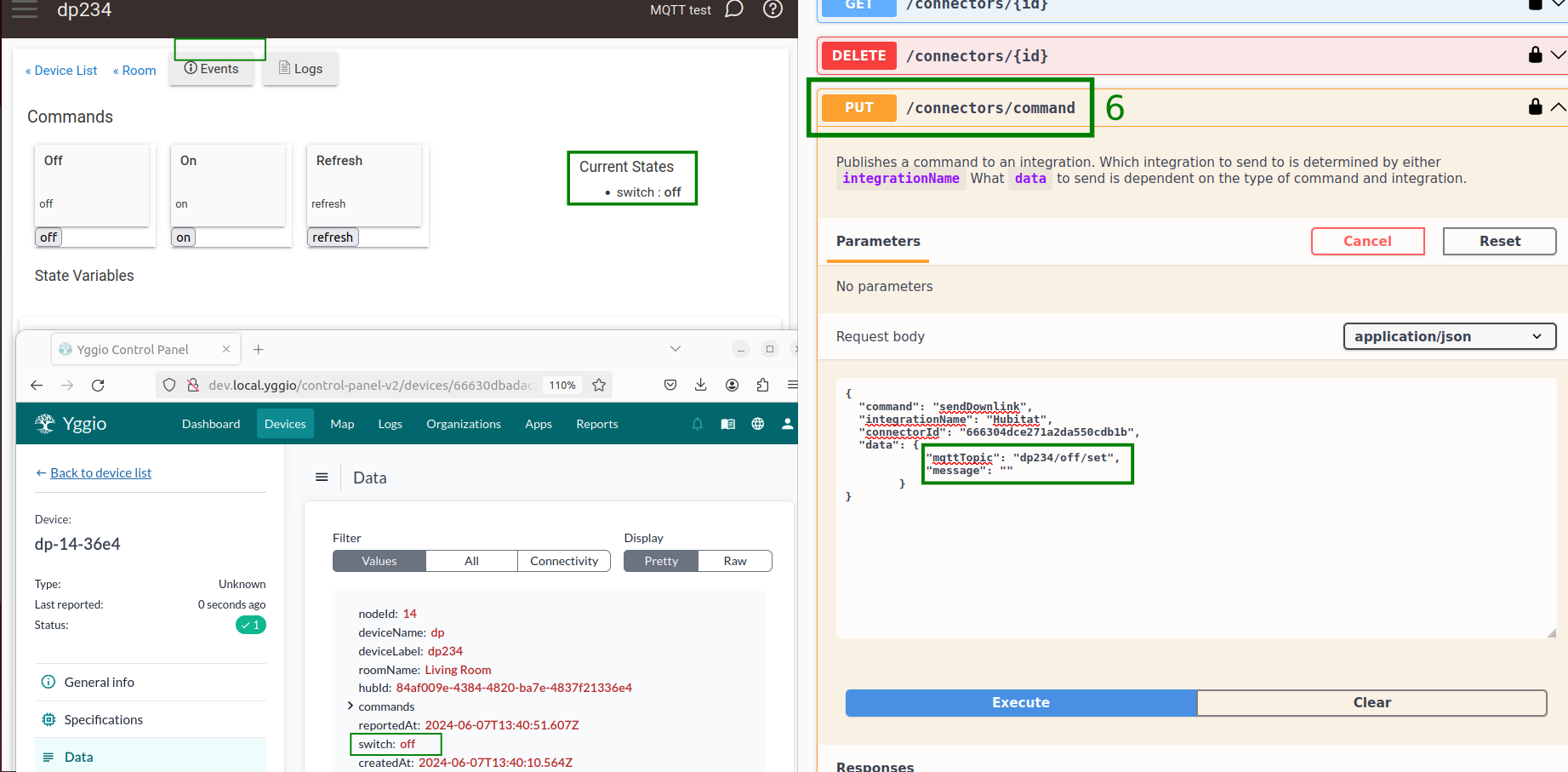Screen dimensions: 1568x772
Task: Select the All filter option
Action: (x=471, y=561)
